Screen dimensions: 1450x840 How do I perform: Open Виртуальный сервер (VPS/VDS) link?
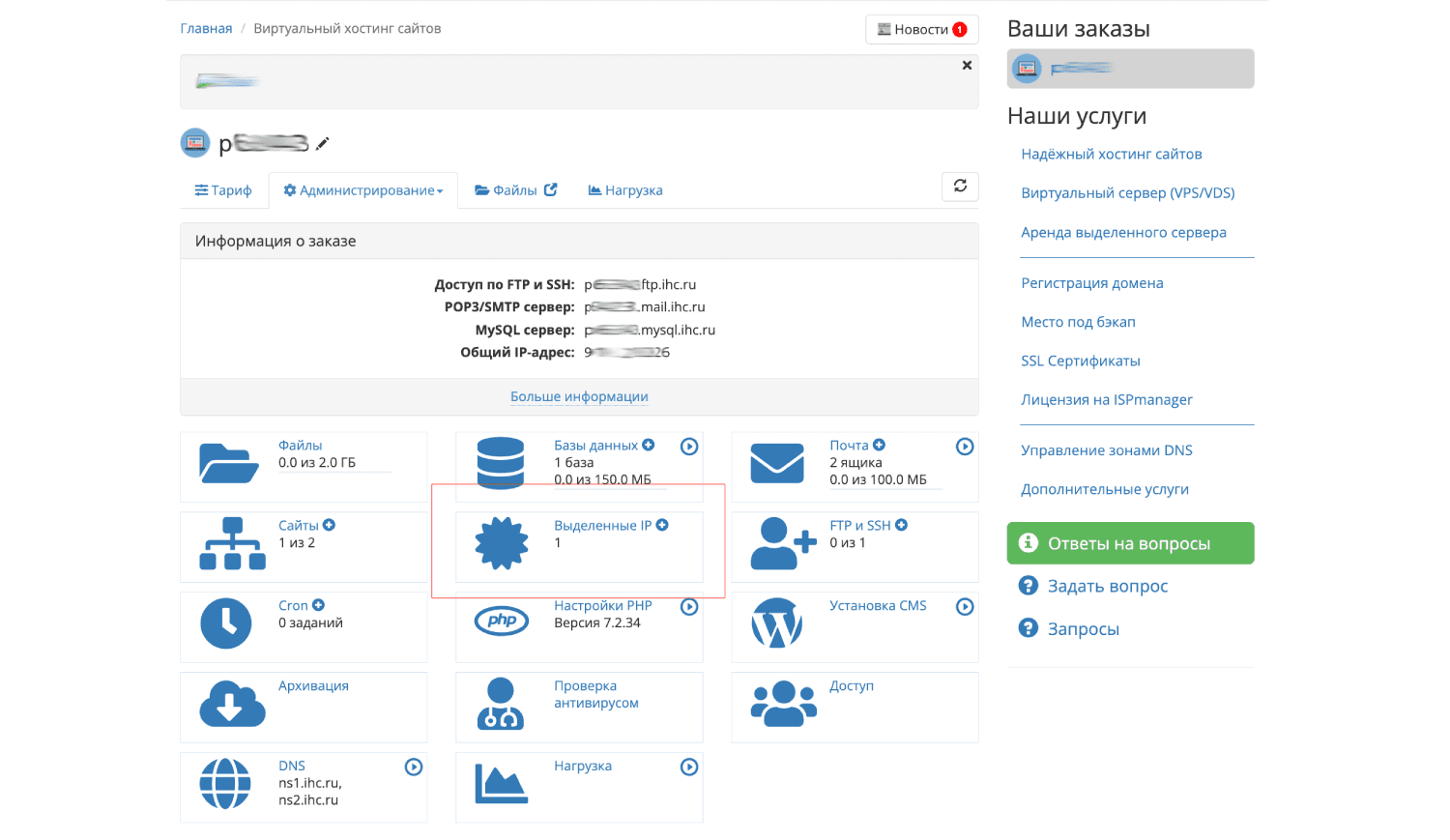[1128, 193]
